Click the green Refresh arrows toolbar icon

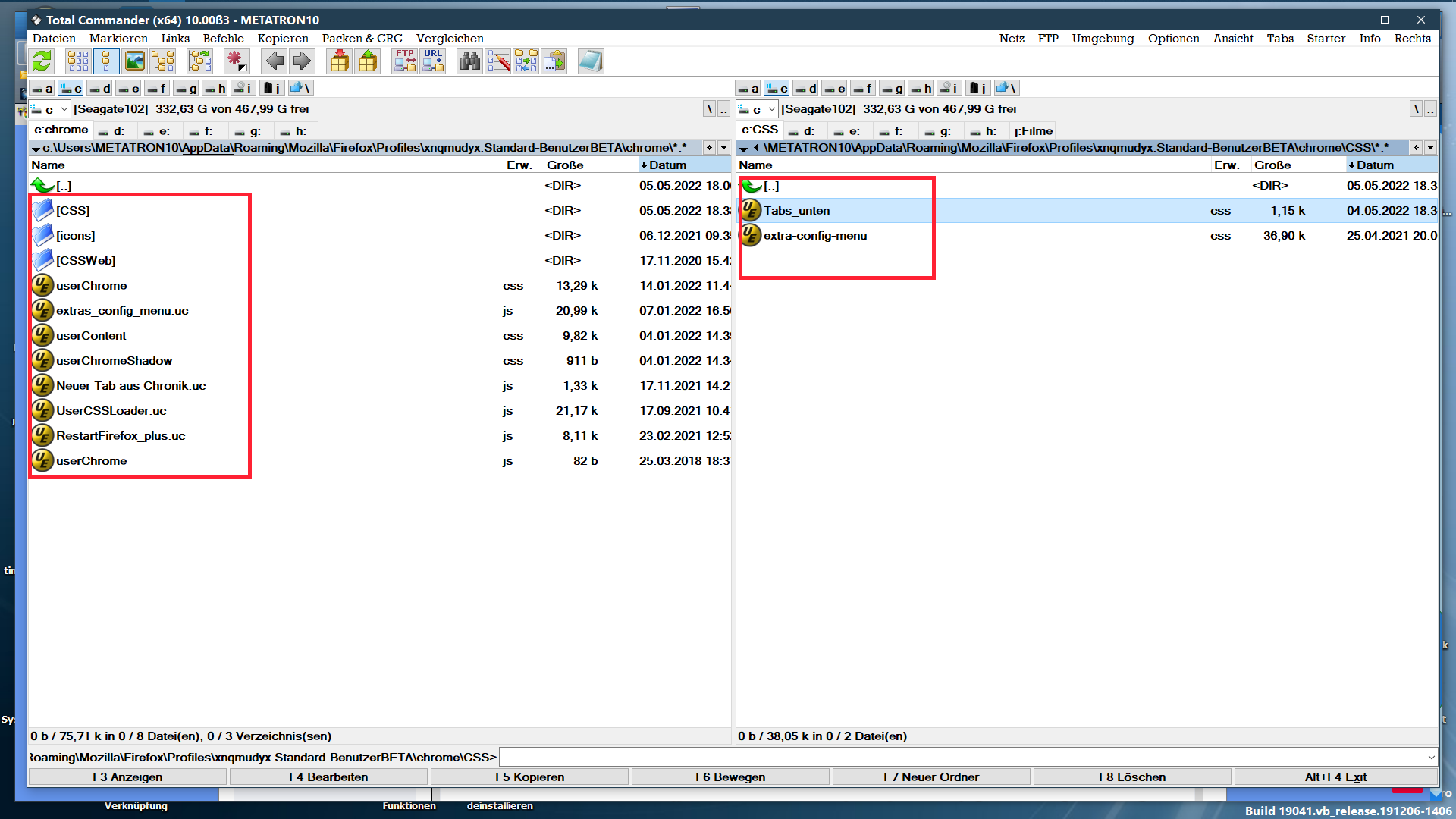click(x=42, y=61)
